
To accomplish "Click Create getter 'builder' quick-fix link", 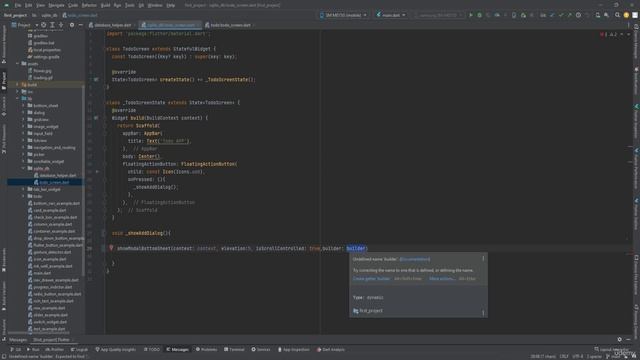I will pyautogui.click(x=371, y=278).
